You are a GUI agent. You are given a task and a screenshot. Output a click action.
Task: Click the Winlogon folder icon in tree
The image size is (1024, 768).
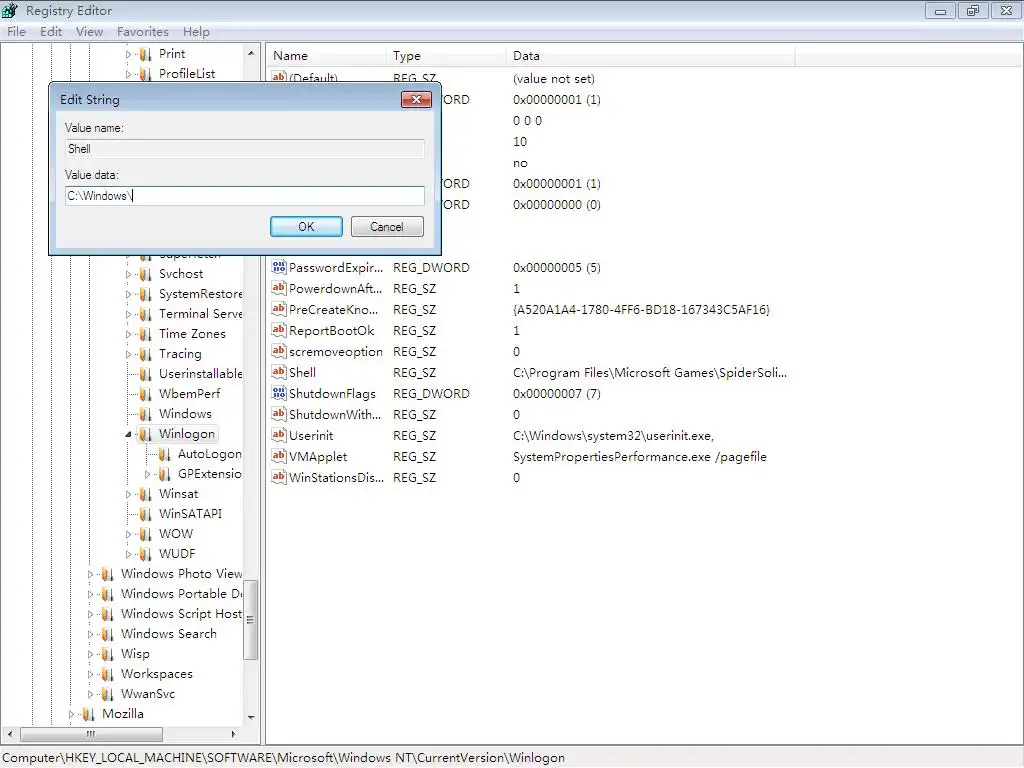[x=146, y=434]
